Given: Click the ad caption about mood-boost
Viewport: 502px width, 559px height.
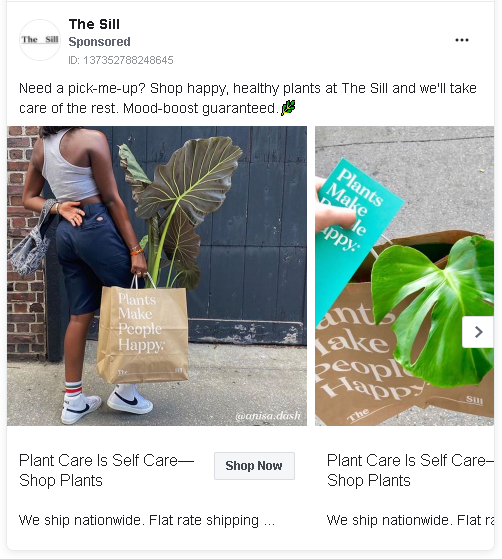Looking at the screenshot, I should 248,98.
